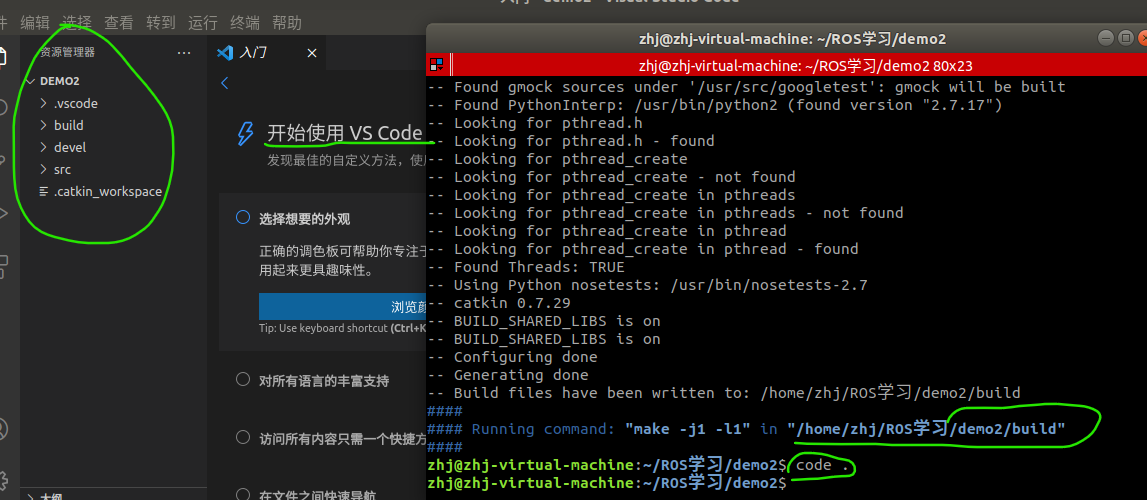Open the 编辑 menu
The width and height of the screenshot is (1147, 500).
click(35, 23)
